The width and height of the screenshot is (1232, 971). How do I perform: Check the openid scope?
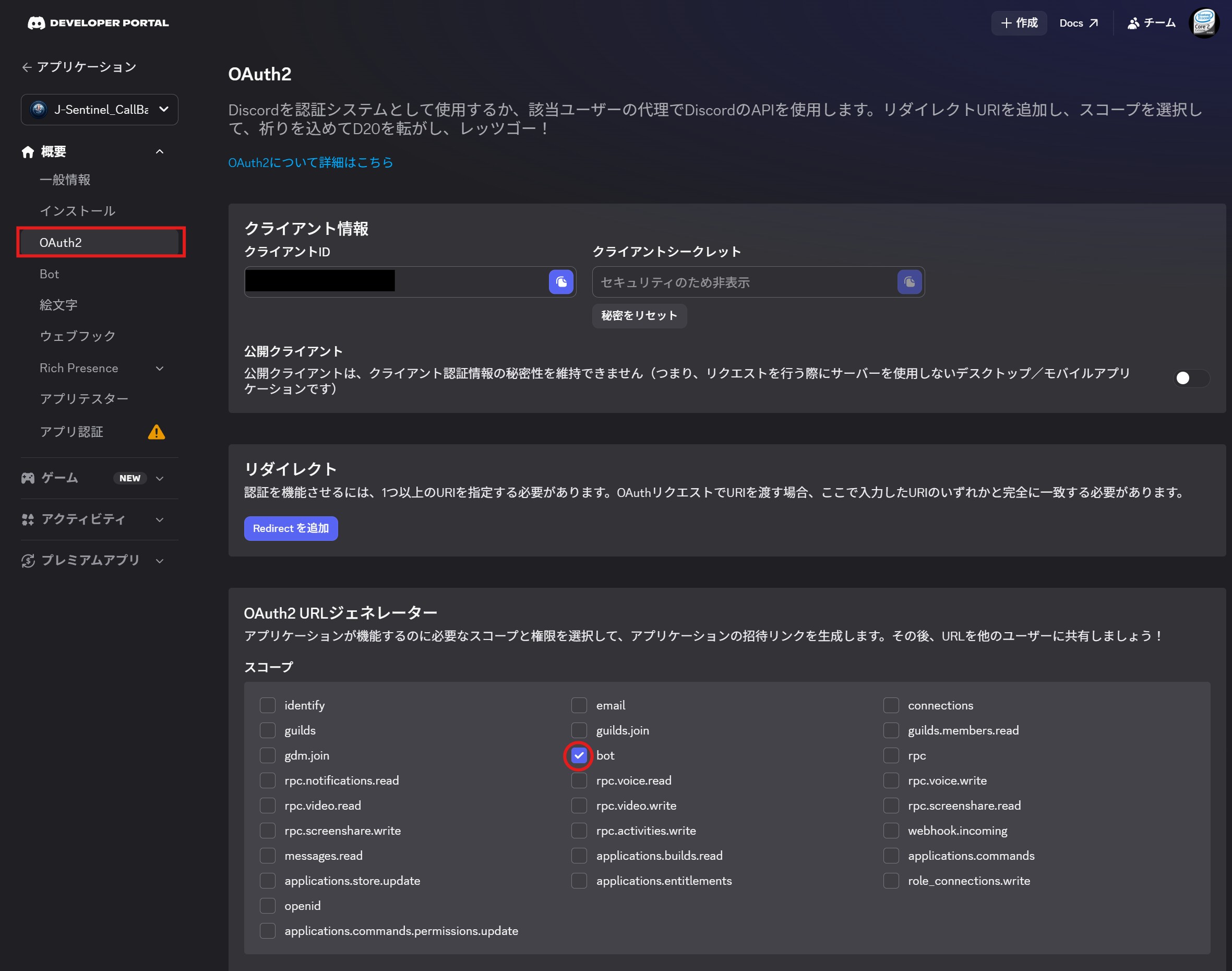pyautogui.click(x=267, y=906)
